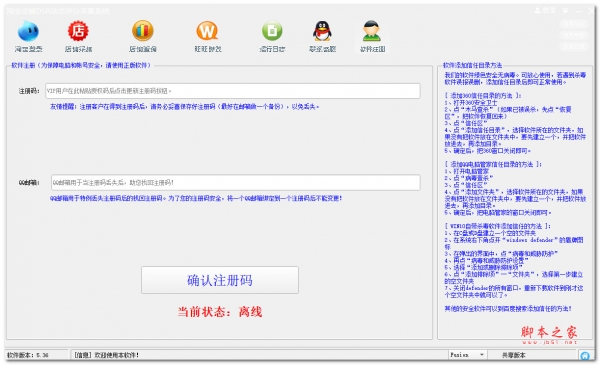Open the 淘宝登录 blue mascot icon
Viewport: 600px width, 365px height.
coord(28,31)
